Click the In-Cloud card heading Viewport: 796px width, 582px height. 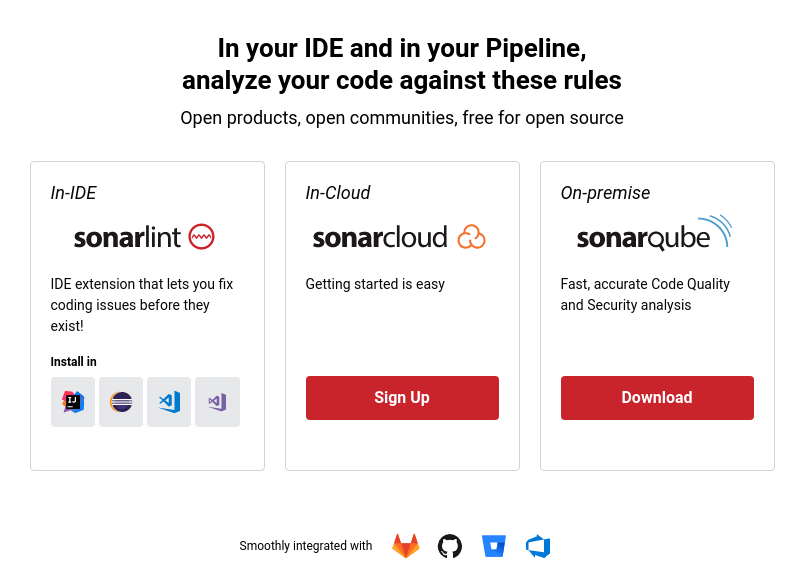point(338,193)
